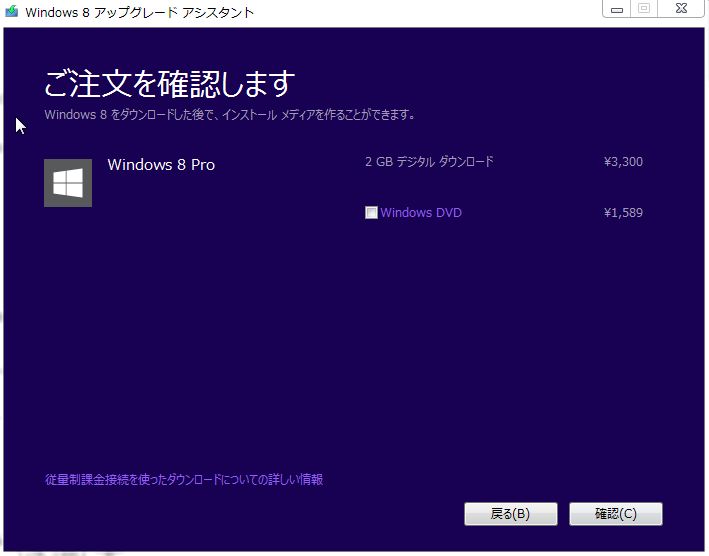
Task: Click the install media subtitle text
Action: (230, 115)
